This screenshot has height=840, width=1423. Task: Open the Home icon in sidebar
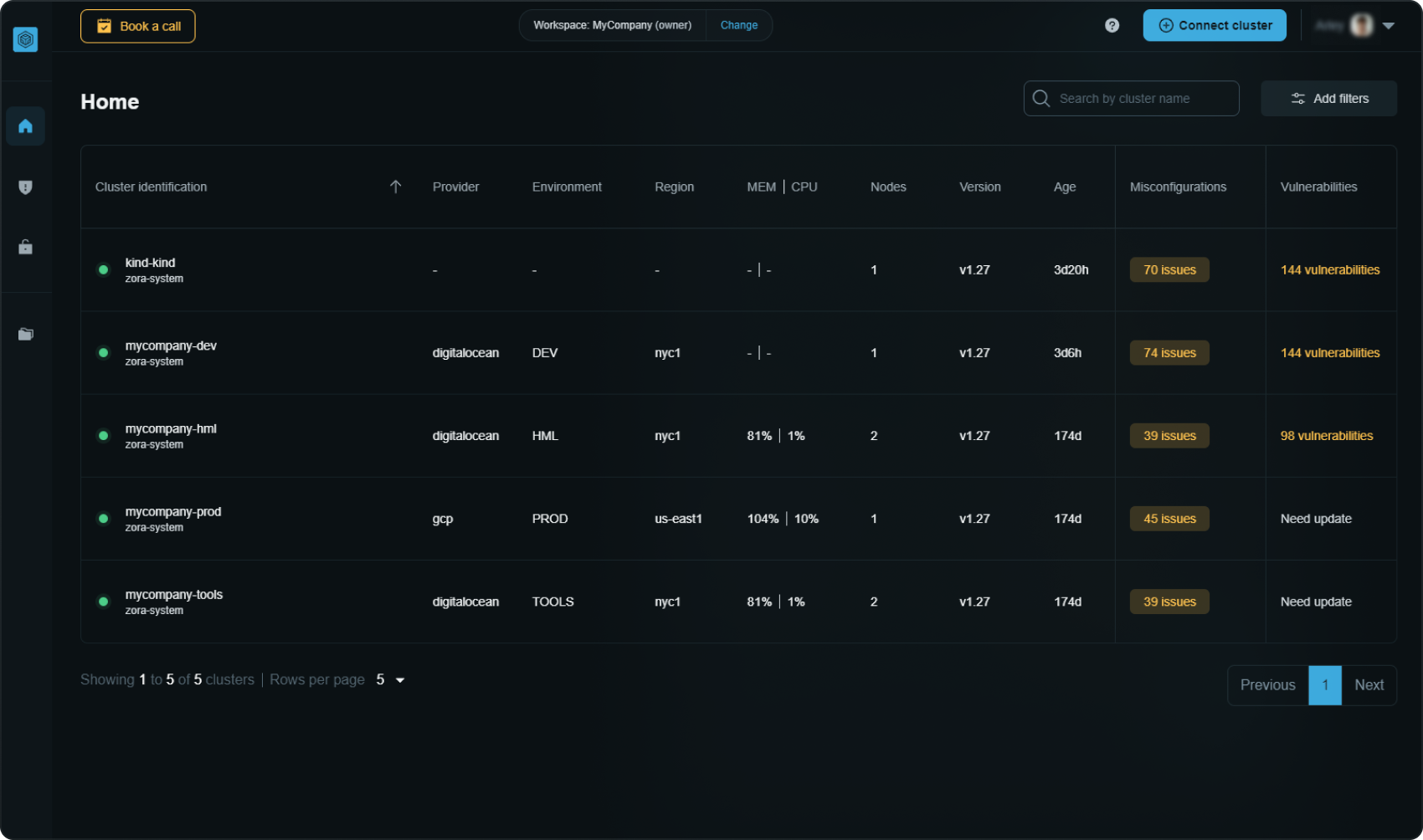pyautogui.click(x=25, y=126)
